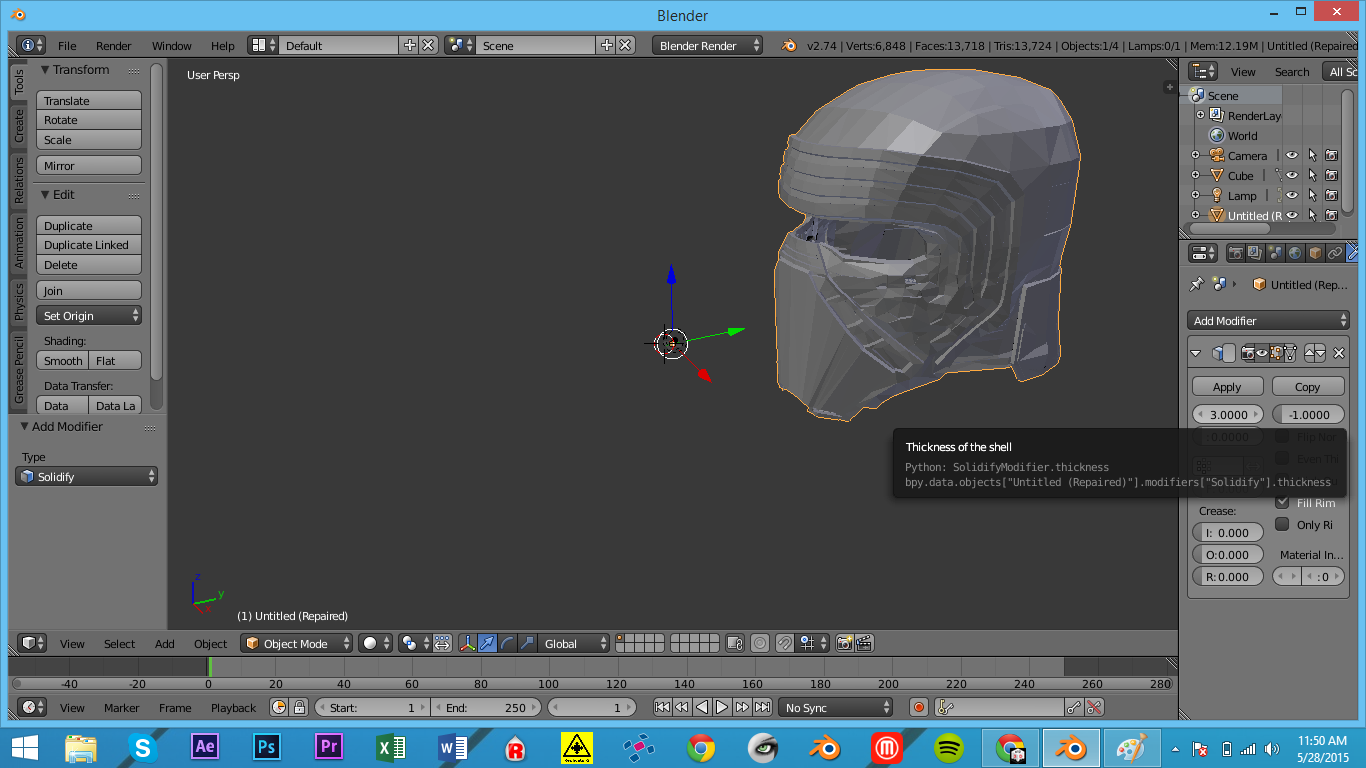This screenshot has height=768, width=1366.
Task: Select the scale manipulator icon
Action: (527, 643)
